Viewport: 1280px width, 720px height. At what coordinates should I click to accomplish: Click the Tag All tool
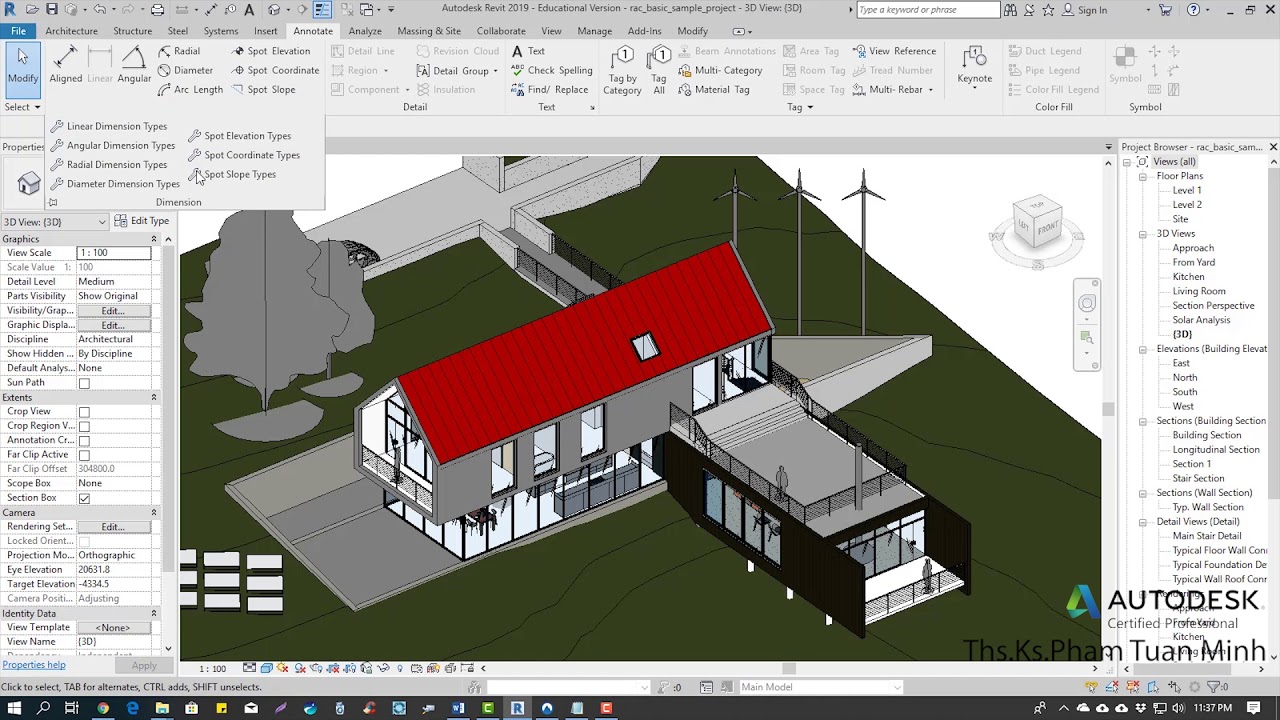pos(659,70)
